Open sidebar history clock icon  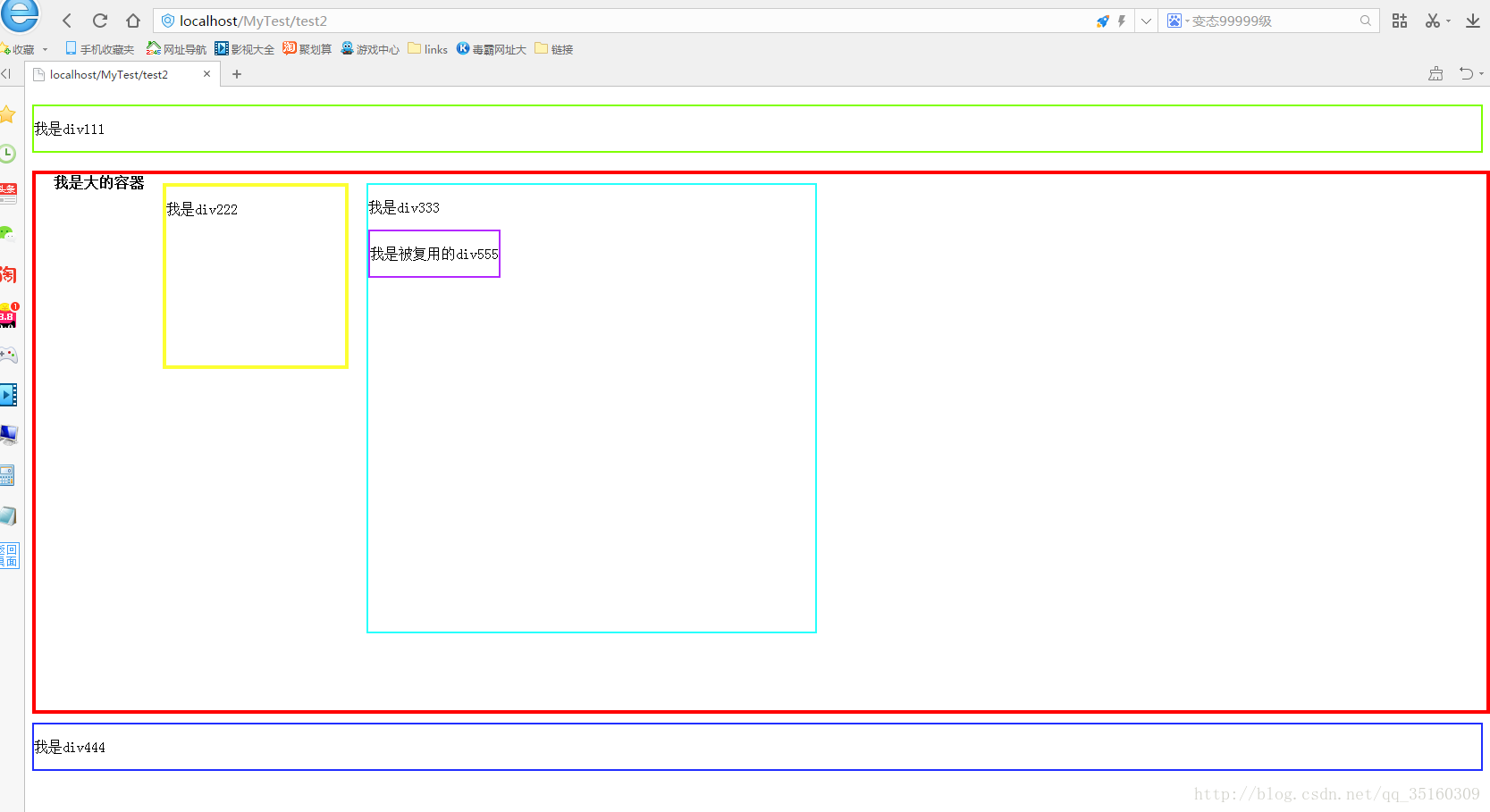[x=7, y=154]
